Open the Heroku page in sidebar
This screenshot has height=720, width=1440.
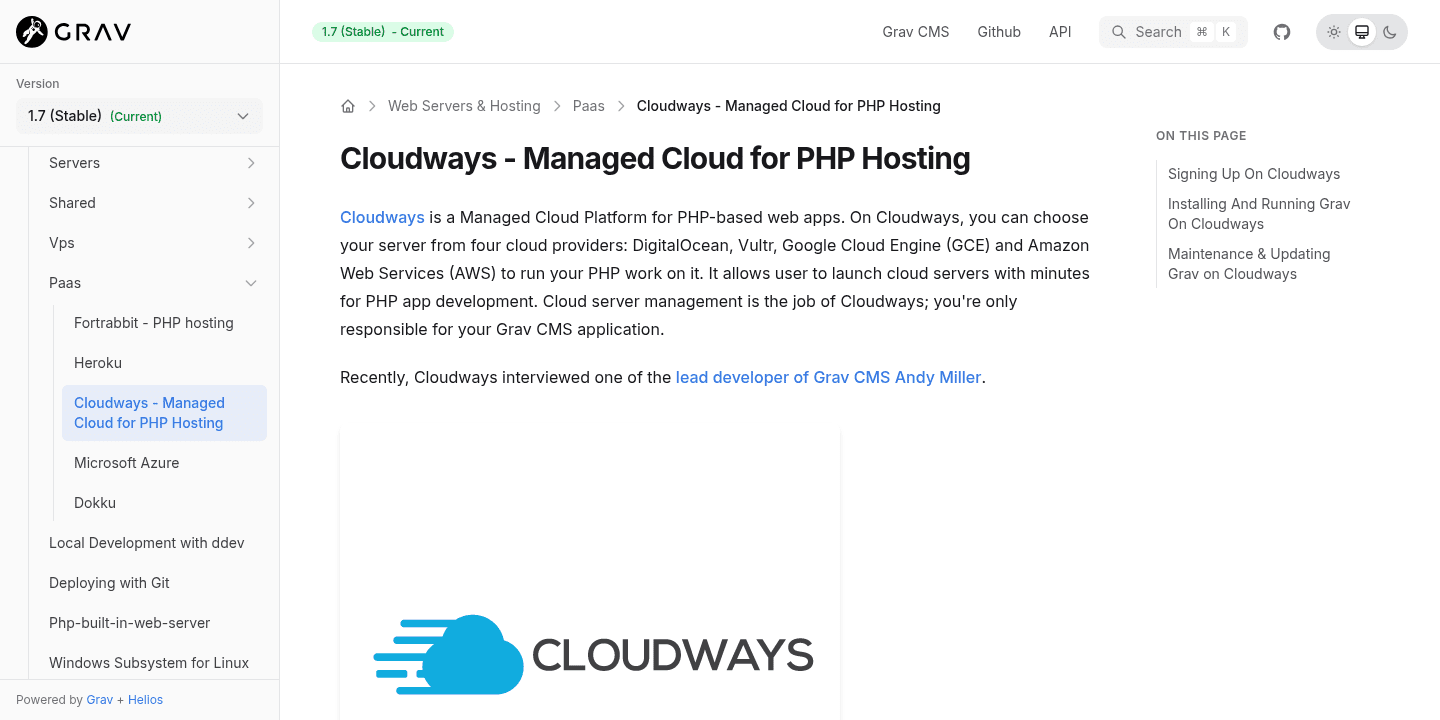tap(98, 363)
